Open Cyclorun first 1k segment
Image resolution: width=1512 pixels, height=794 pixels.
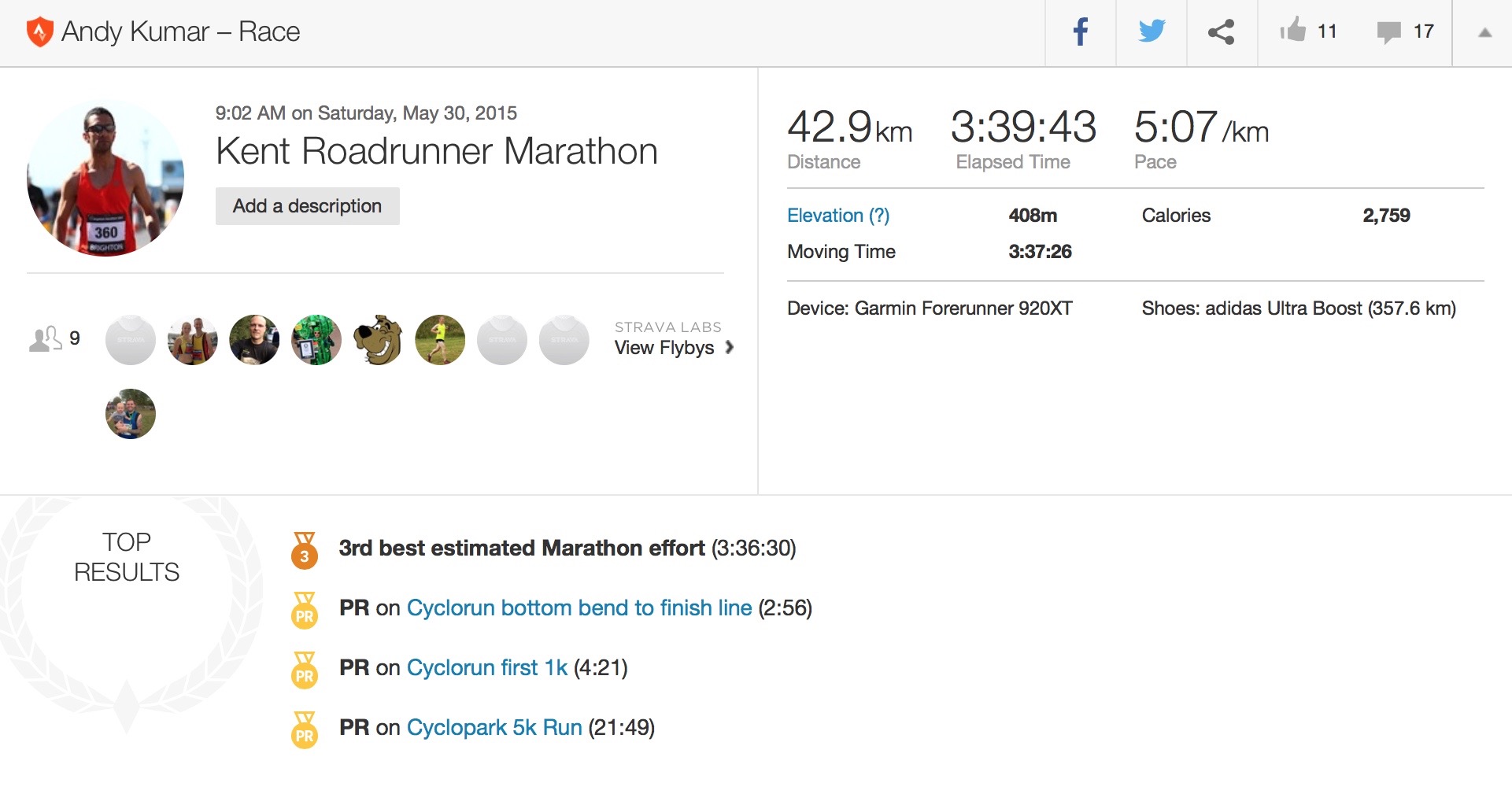click(486, 668)
